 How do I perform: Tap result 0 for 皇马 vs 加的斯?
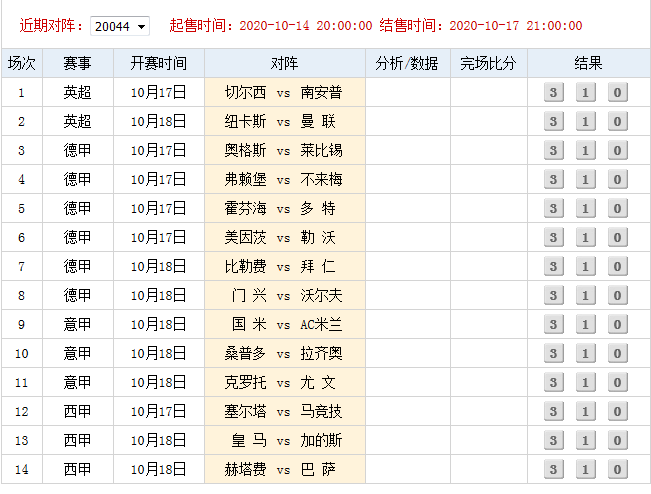pyautogui.click(x=617, y=440)
